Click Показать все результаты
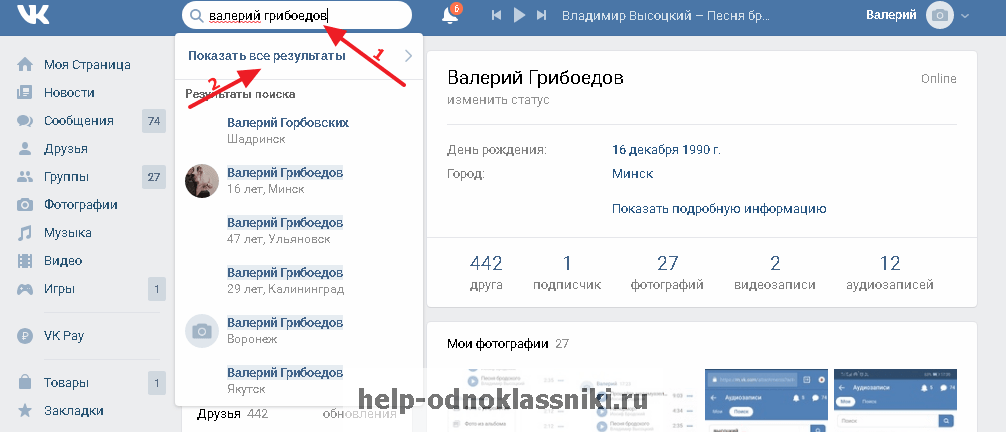Image resolution: width=1006 pixels, height=432 pixels. [x=267, y=56]
